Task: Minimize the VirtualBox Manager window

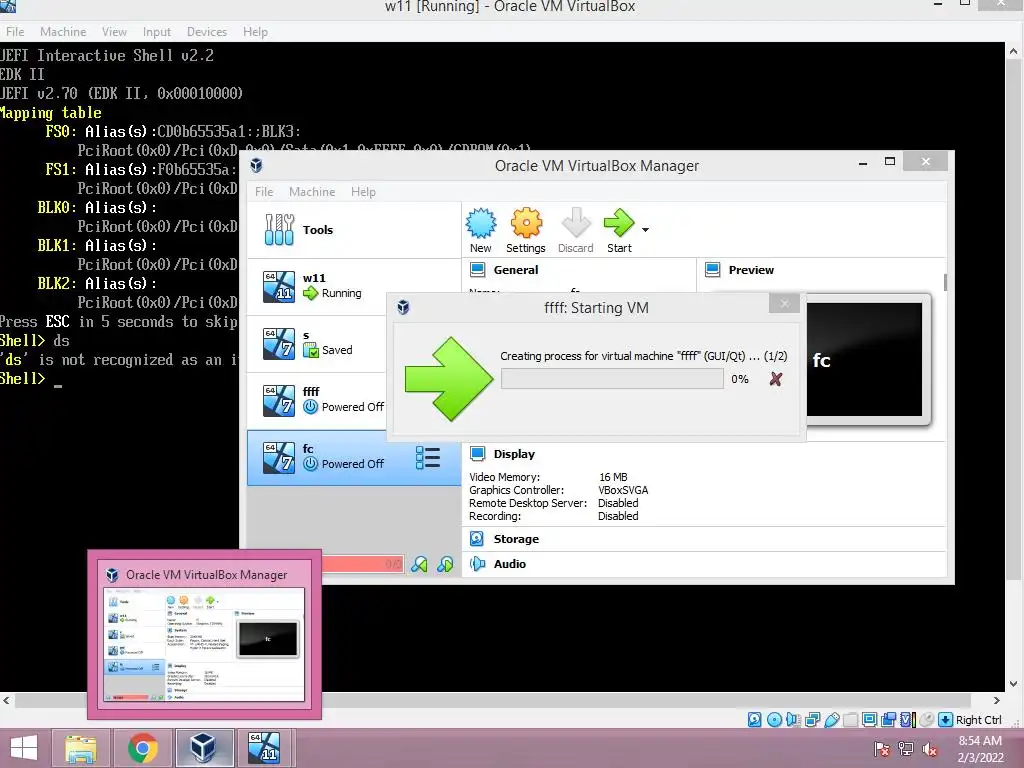Action: coord(863,161)
